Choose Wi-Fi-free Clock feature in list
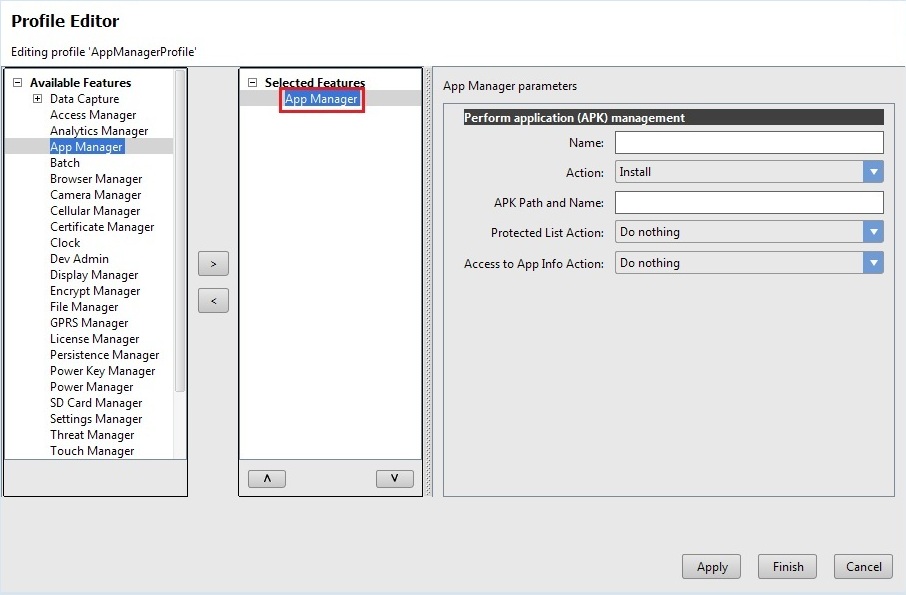906x595 pixels. click(x=65, y=243)
